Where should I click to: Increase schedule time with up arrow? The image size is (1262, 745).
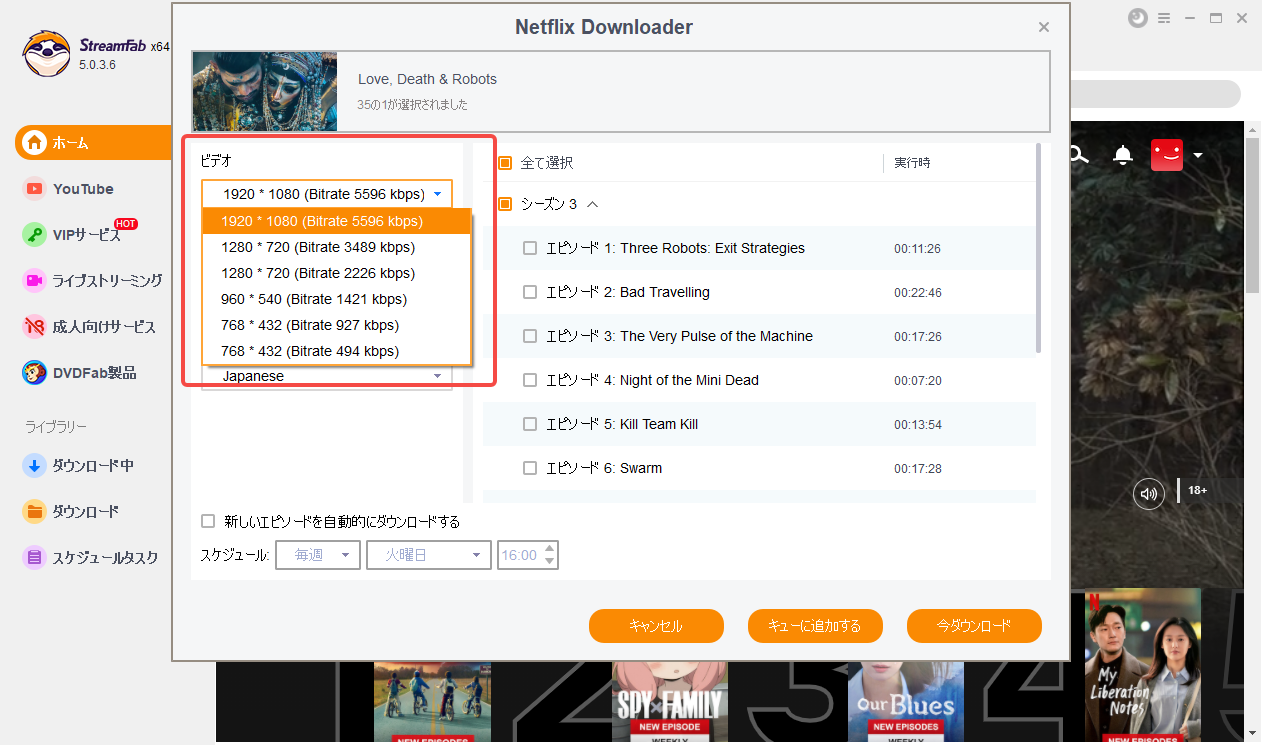click(x=550, y=549)
